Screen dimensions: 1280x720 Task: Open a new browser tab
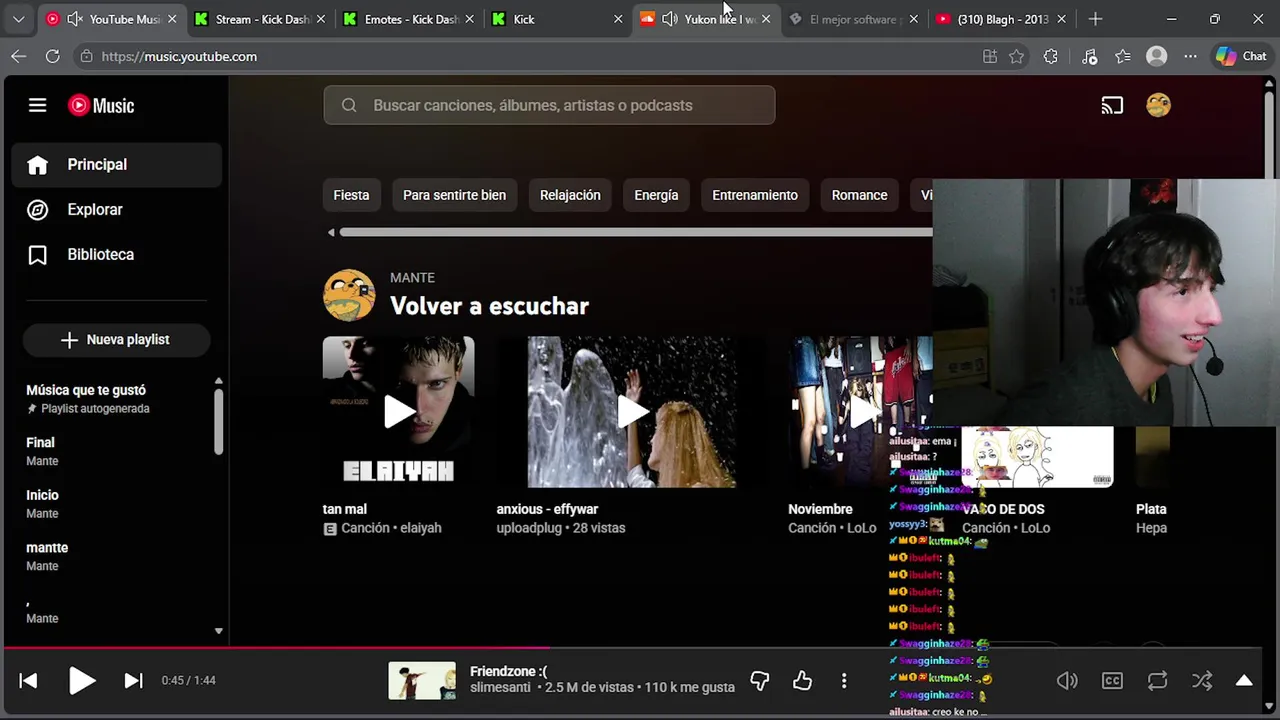click(1095, 19)
